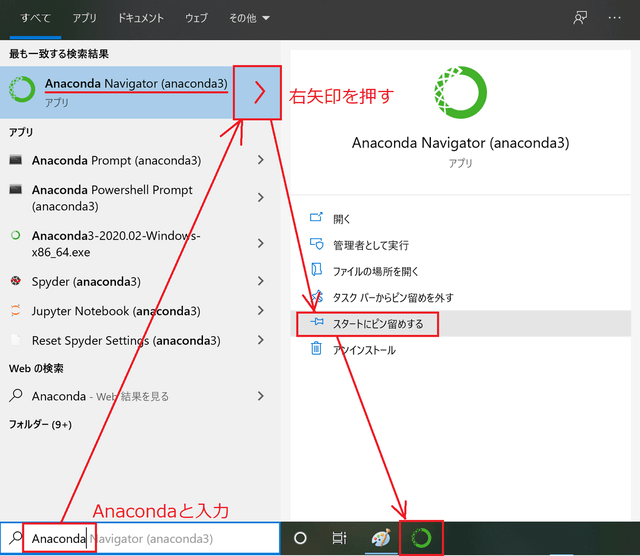
Task: Open the フォルダー (9+) category
Action: click(40, 425)
